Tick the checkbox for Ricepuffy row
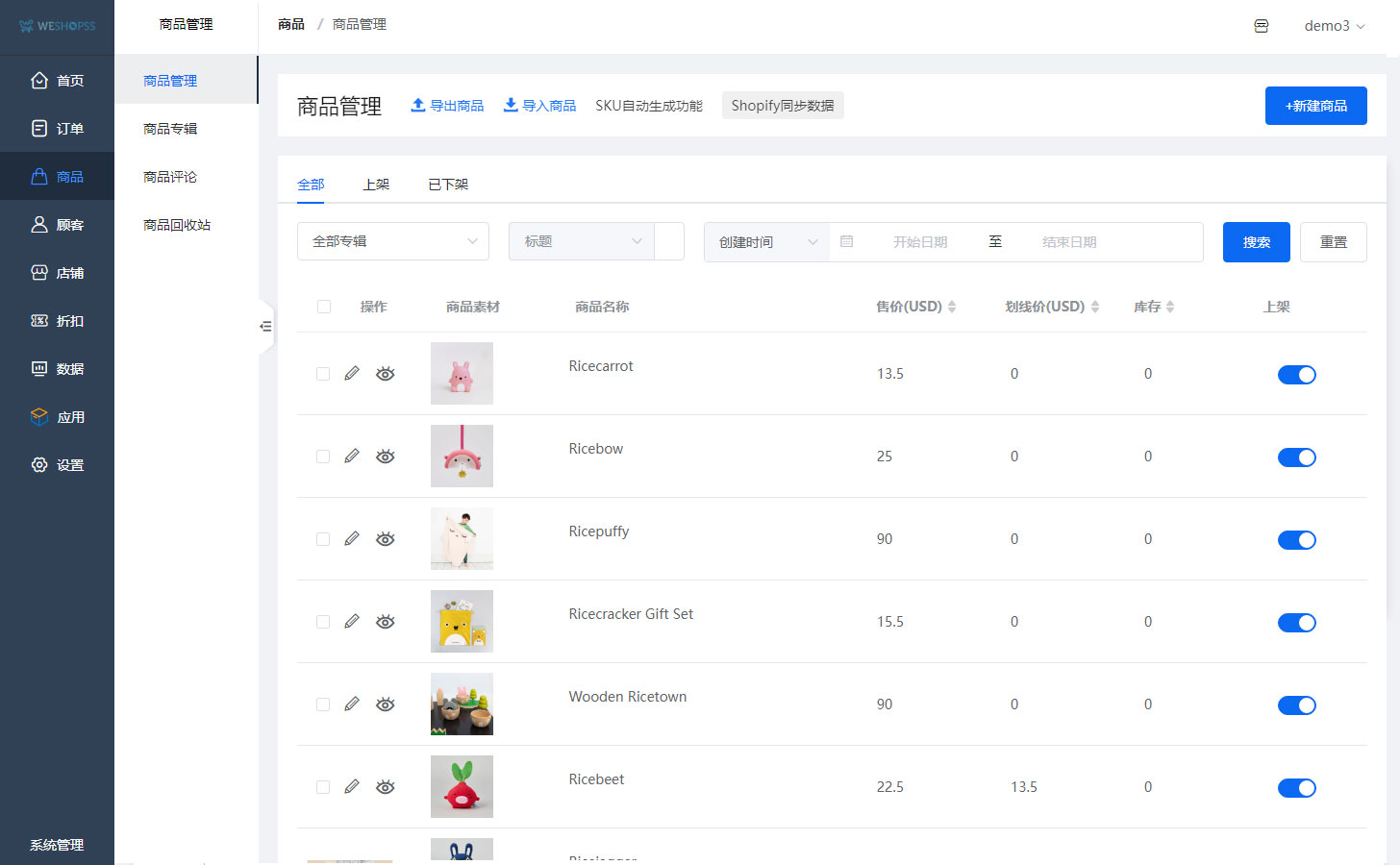Screen dimensions: 1400x865 click(x=323, y=539)
